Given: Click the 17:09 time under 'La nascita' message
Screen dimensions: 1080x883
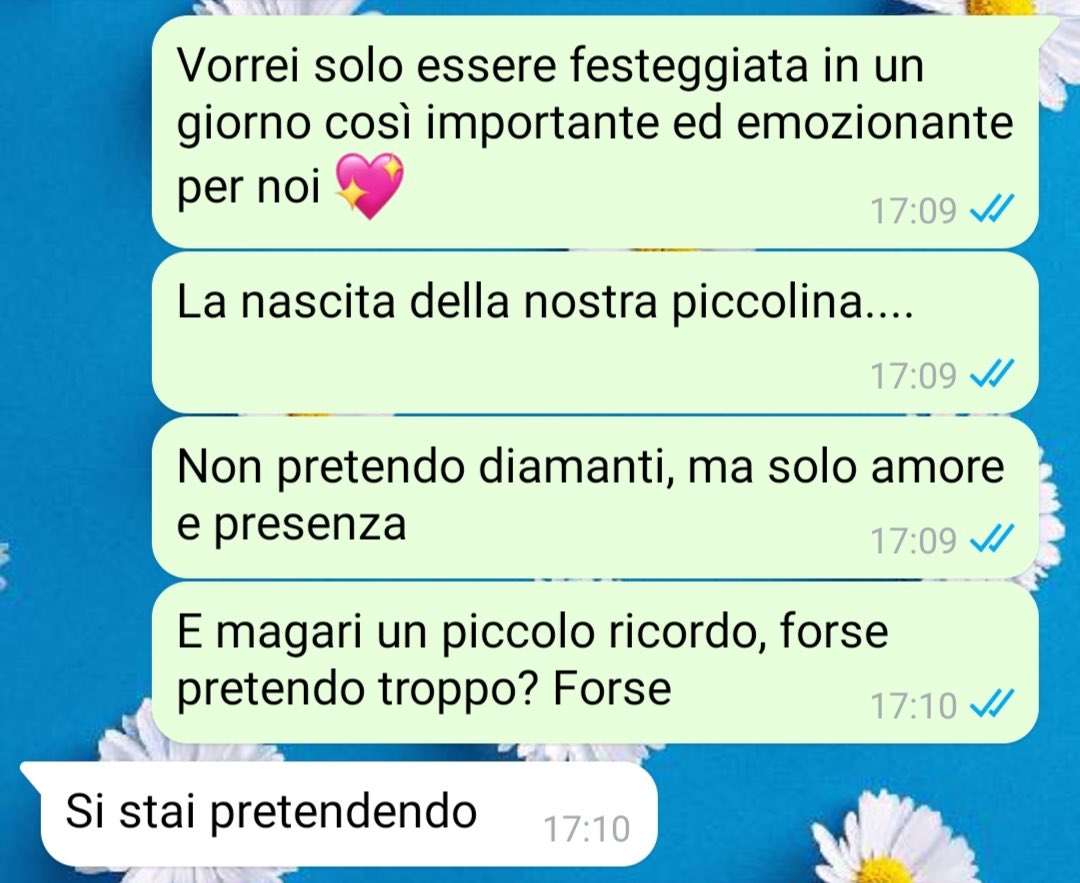Looking at the screenshot, I should click(x=913, y=376).
